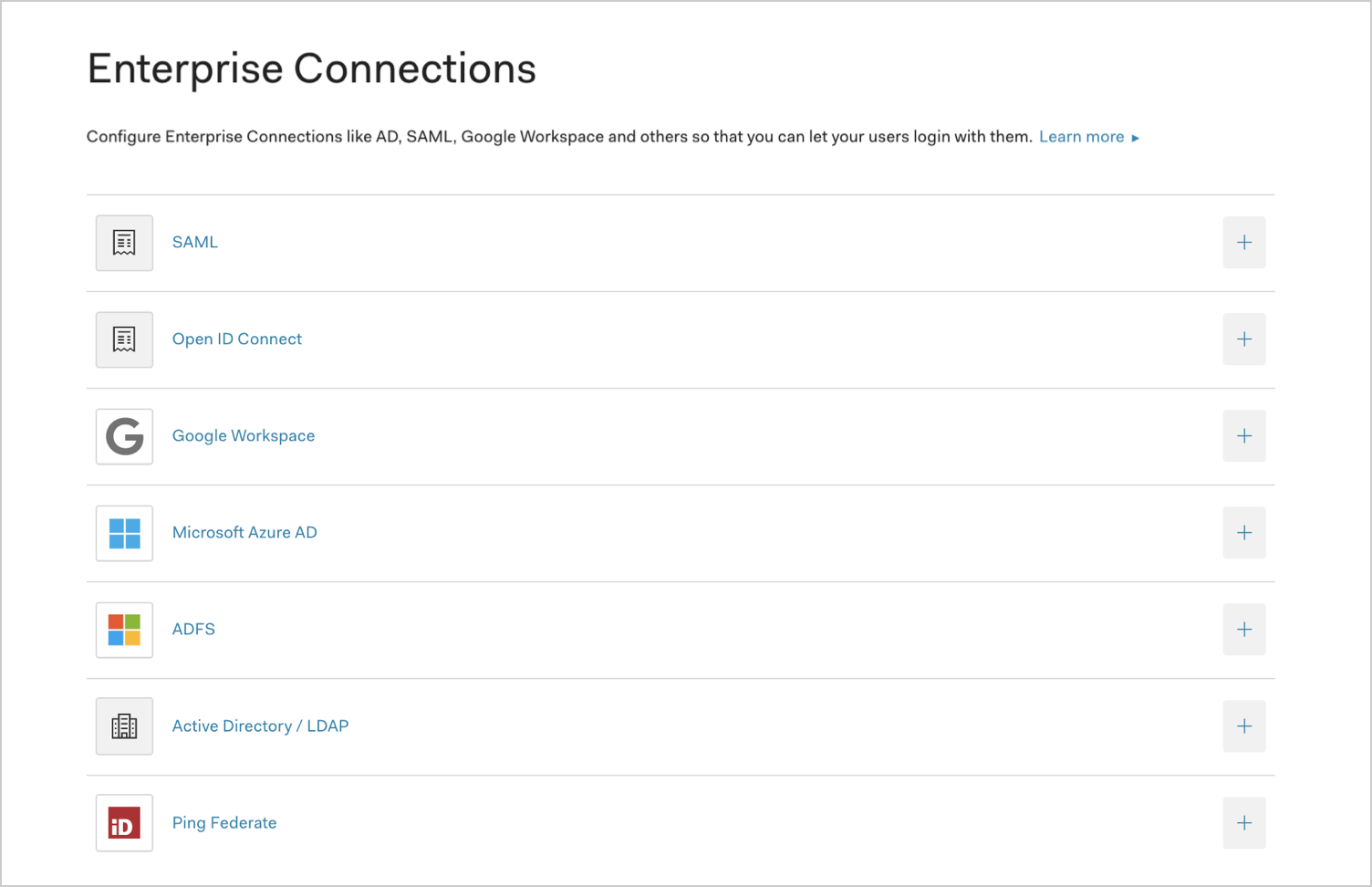
Task: Open the Ping Federate link
Action: point(223,822)
